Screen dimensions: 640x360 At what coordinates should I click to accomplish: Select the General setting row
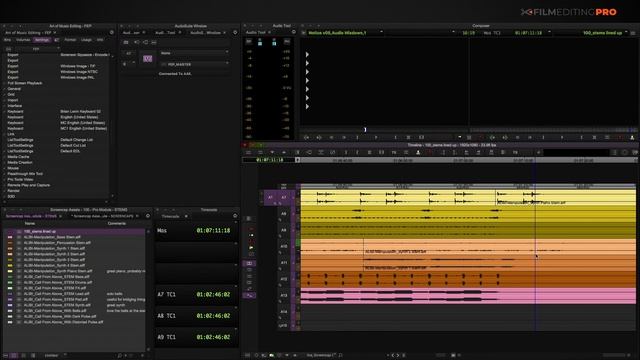[x=14, y=89]
